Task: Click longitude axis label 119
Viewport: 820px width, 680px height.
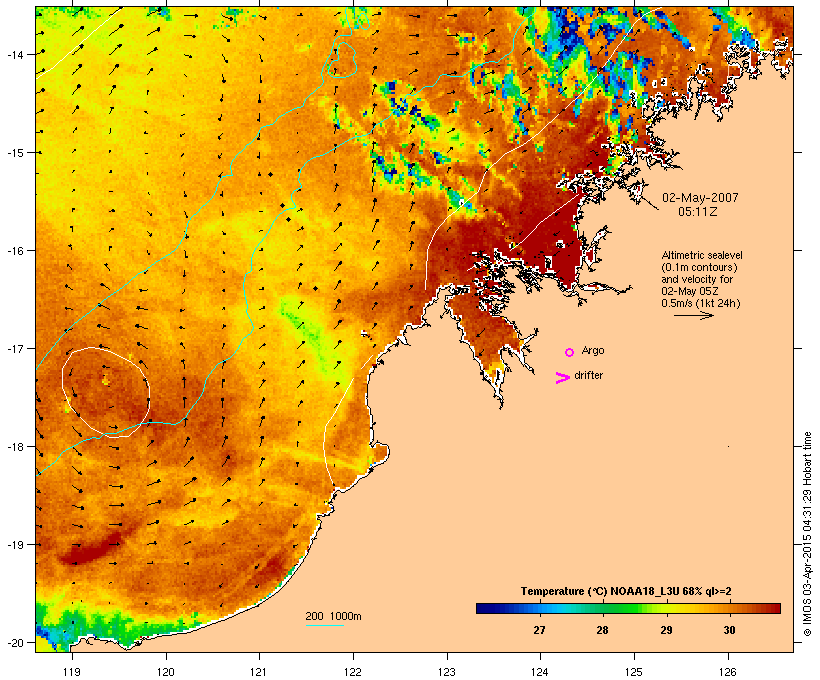Action: click(x=72, y=672)
